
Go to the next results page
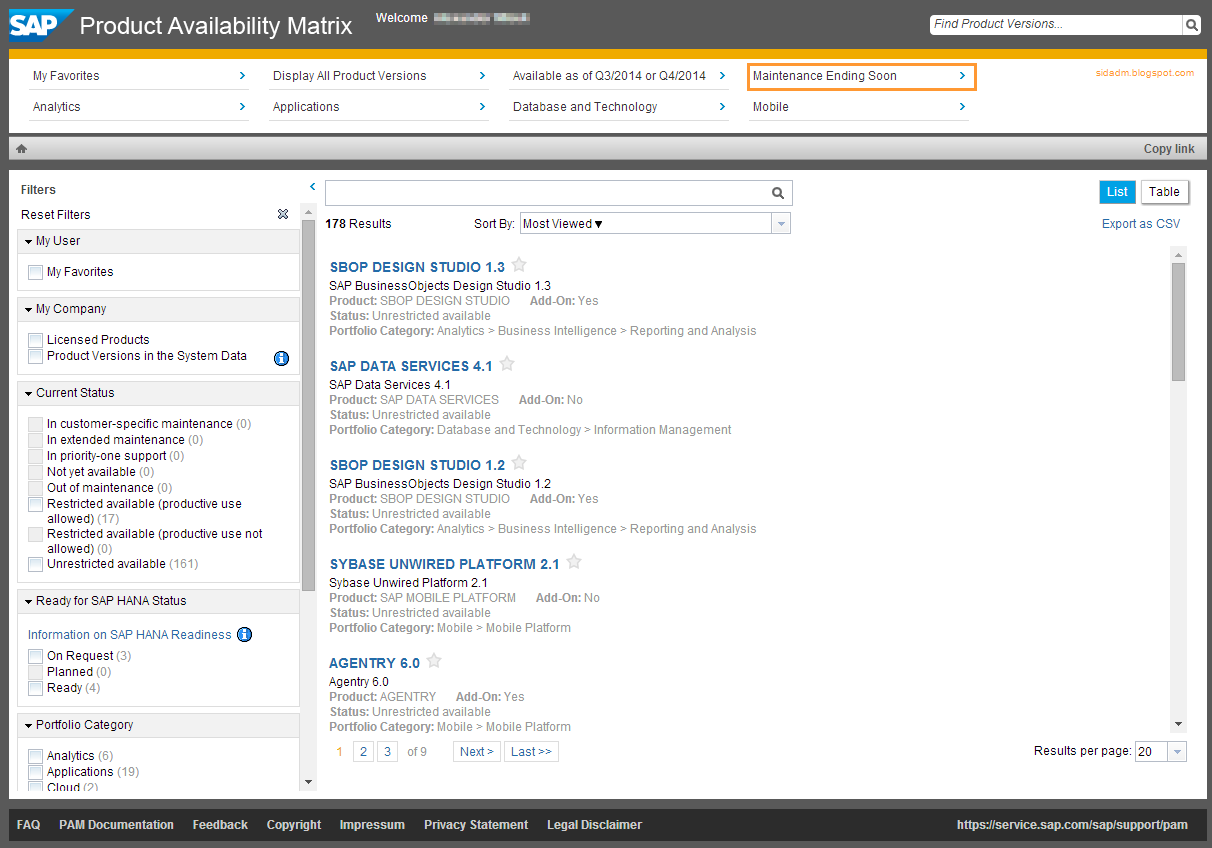tap(476, 750)
